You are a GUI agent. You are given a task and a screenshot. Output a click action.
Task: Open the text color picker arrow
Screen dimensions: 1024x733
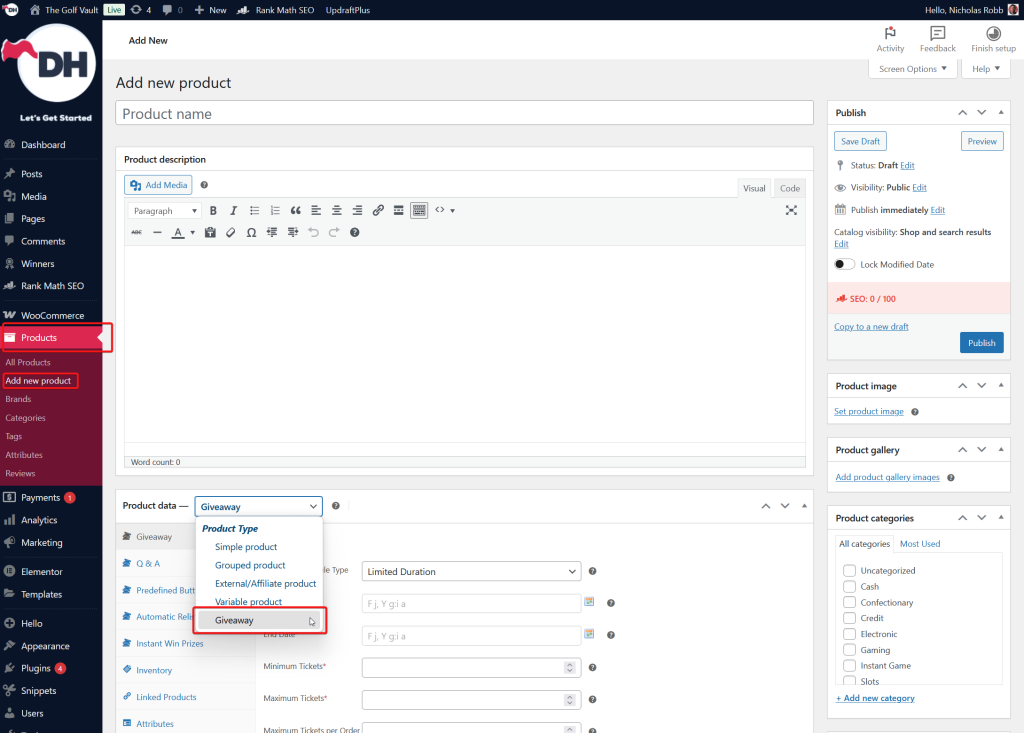192,233
